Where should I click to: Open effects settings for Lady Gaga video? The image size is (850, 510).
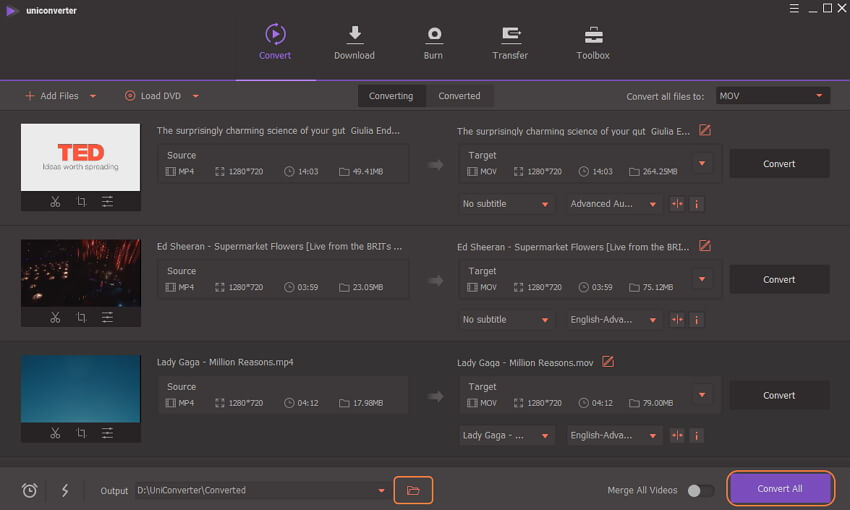click(x=107, y=433)
